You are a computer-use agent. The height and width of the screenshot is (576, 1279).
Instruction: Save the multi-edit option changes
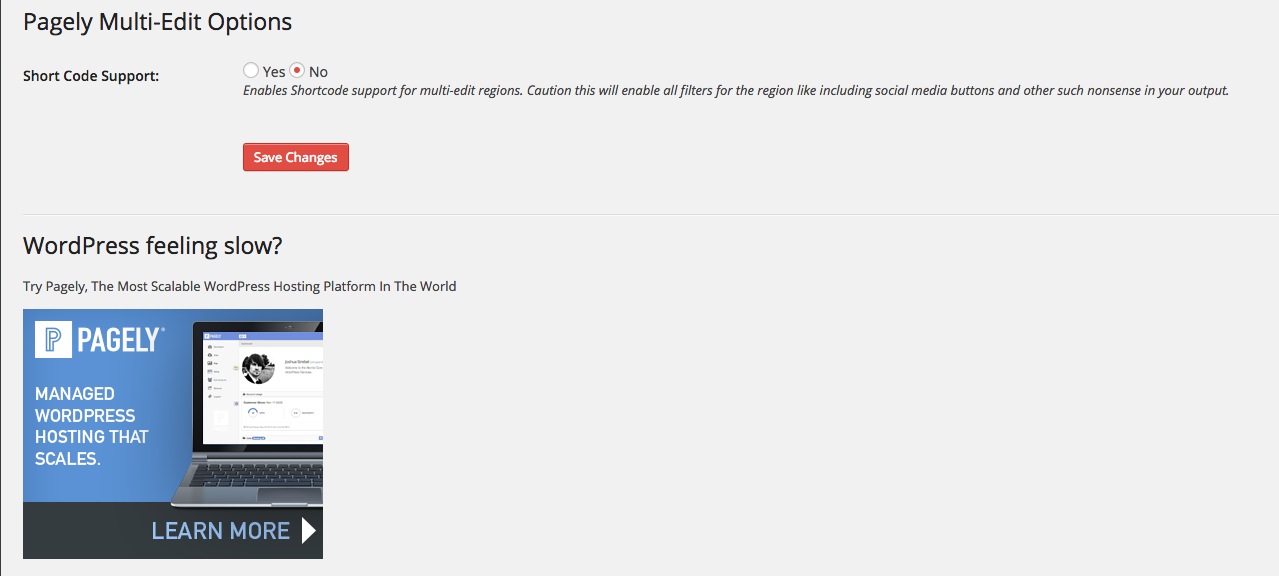pos(296,157)
